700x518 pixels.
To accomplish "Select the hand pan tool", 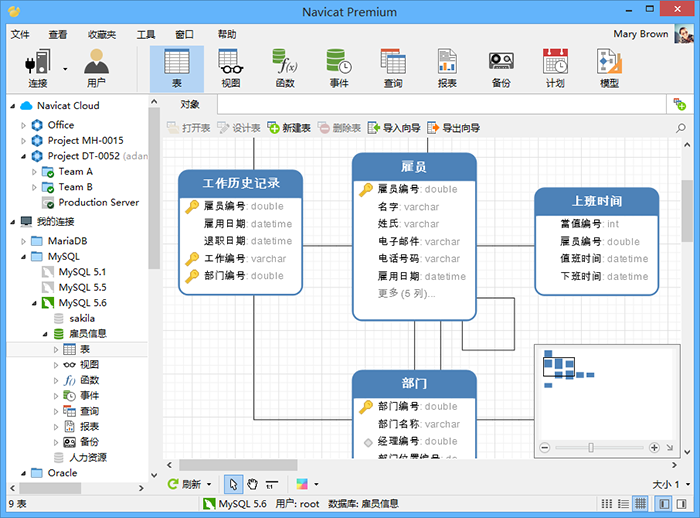I will click(253, 484).
